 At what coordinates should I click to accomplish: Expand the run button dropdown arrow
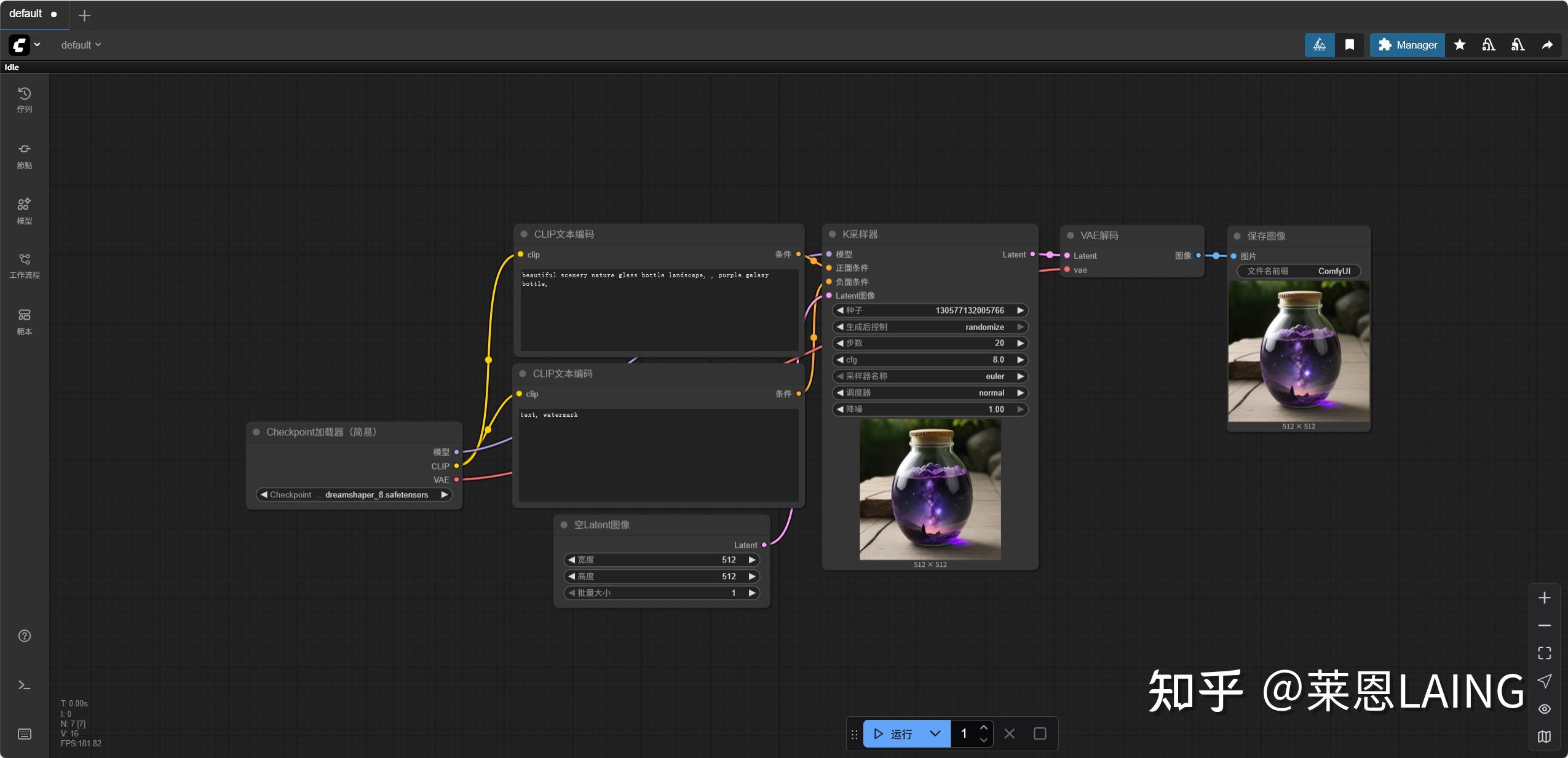pos(935,733)
